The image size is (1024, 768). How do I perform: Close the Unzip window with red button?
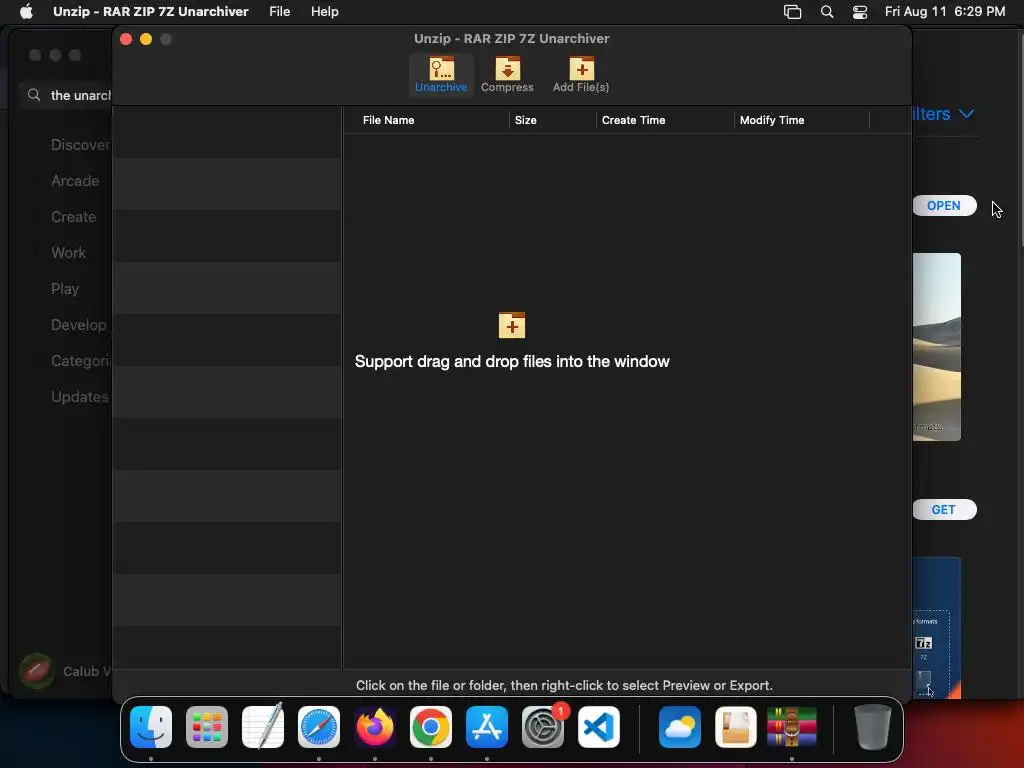point(126,39)
